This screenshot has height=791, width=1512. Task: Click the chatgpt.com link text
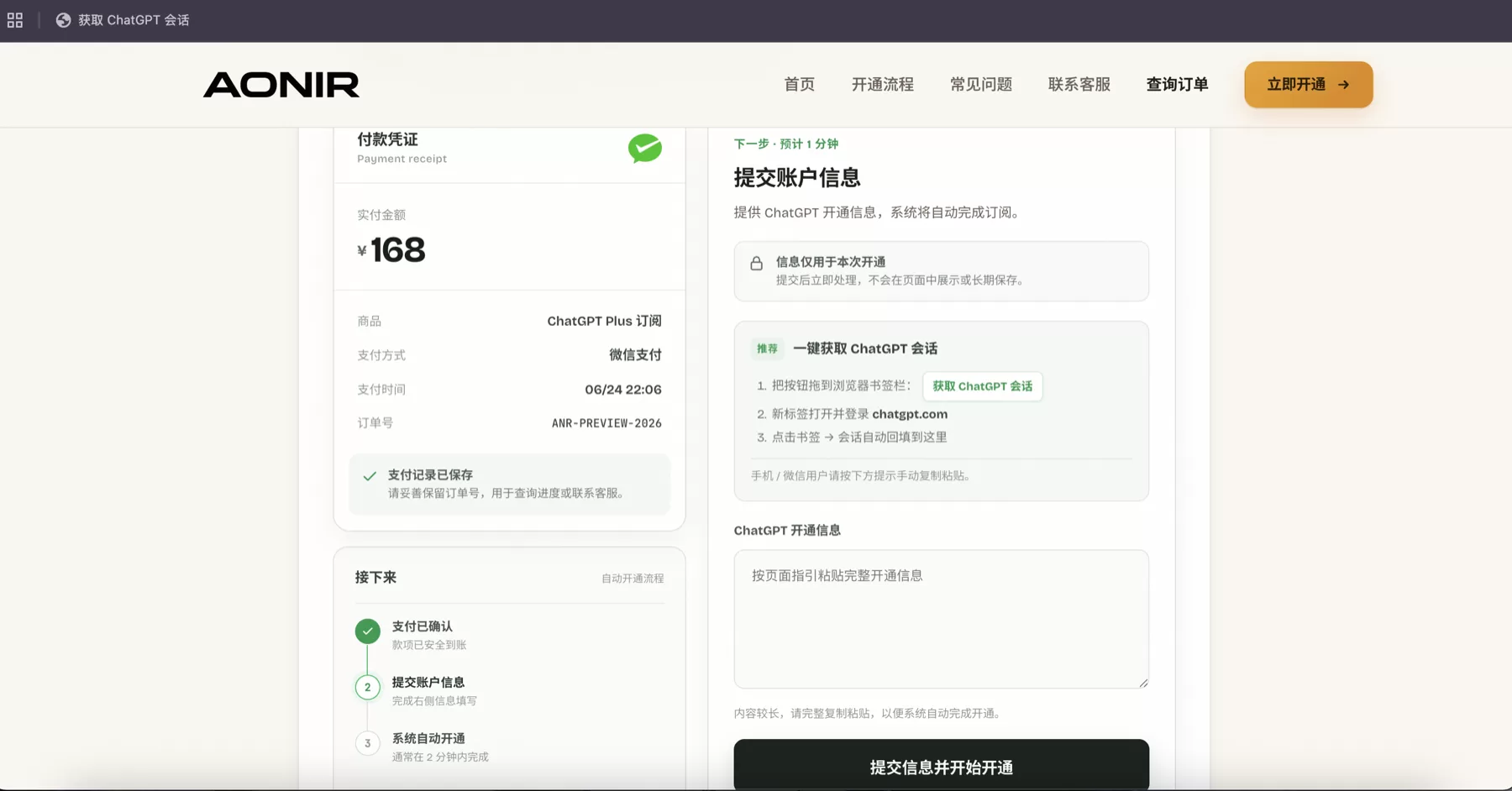tap(910, 414)
